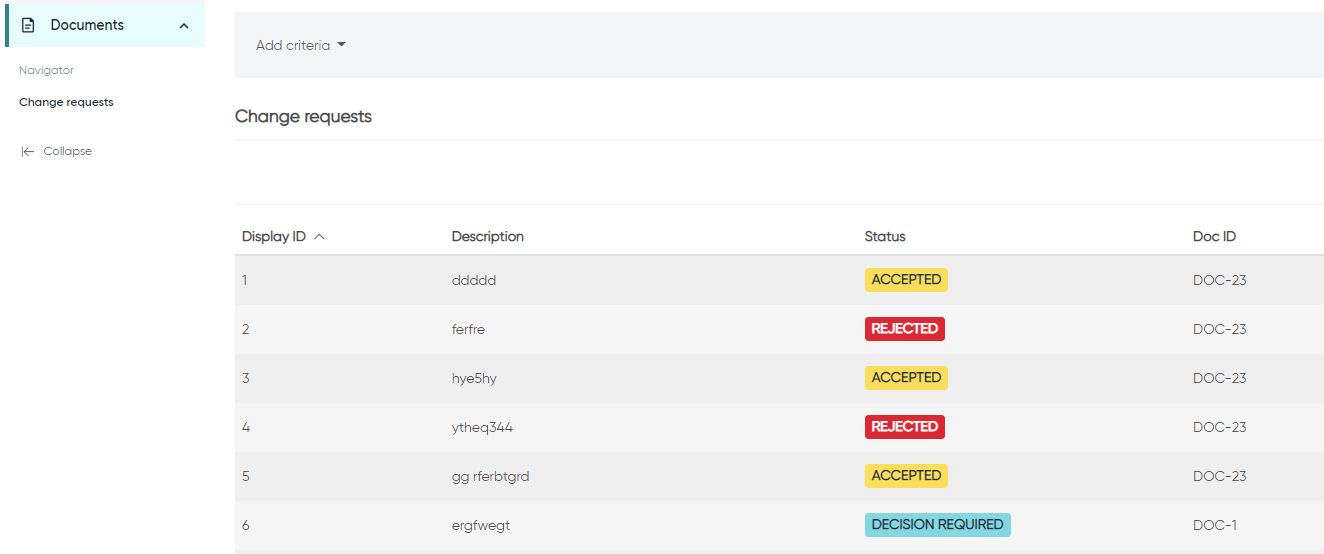The width and height of the screenshot is (1324, 554).
Task: Sort by Status column header
Action: click(885, 237)
